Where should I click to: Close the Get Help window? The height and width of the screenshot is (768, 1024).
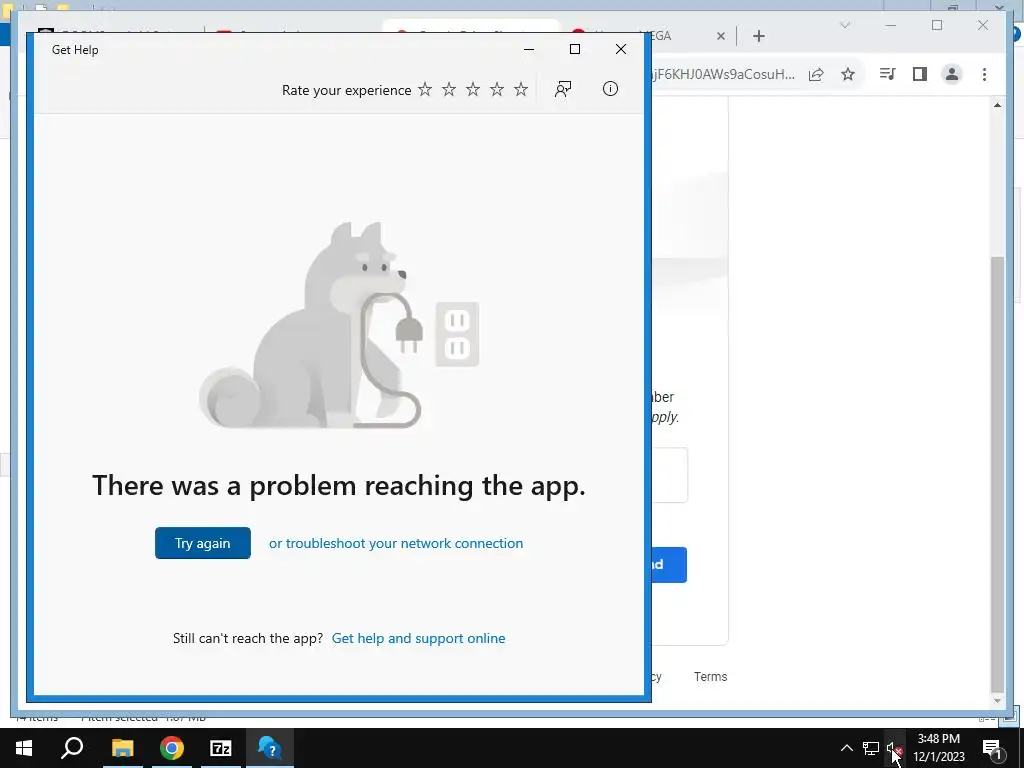tap(621, 50)
